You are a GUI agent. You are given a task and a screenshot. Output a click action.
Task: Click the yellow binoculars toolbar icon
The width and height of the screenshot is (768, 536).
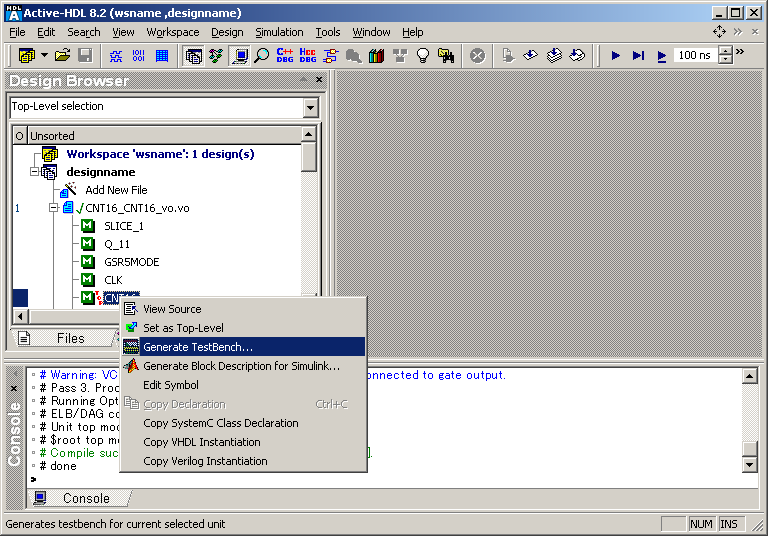coord(446,55)
